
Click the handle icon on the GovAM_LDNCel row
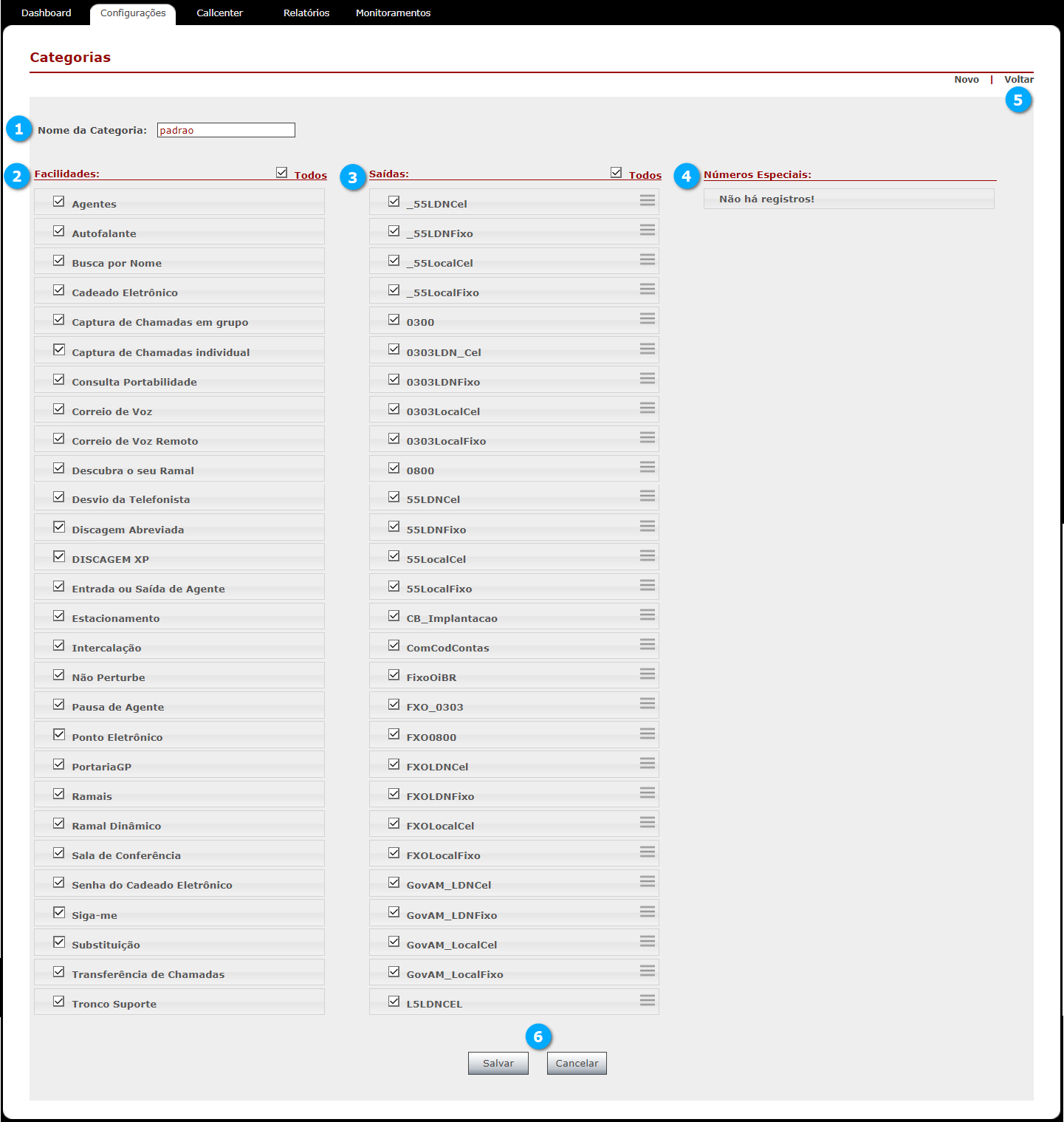648,881
